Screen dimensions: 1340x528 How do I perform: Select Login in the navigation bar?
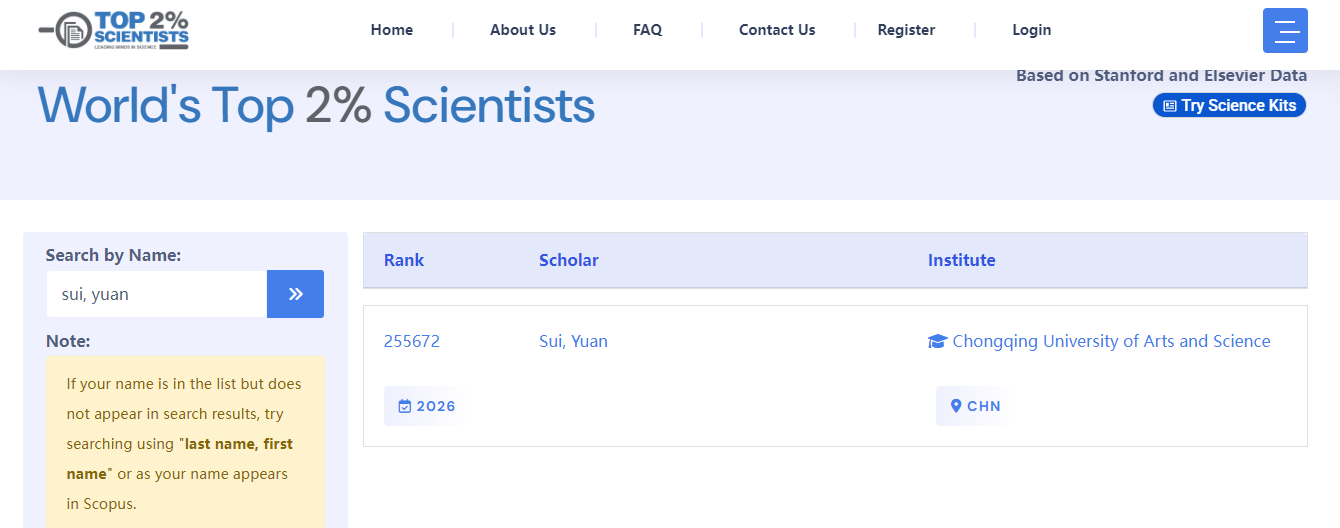(x=1032, y=30)
